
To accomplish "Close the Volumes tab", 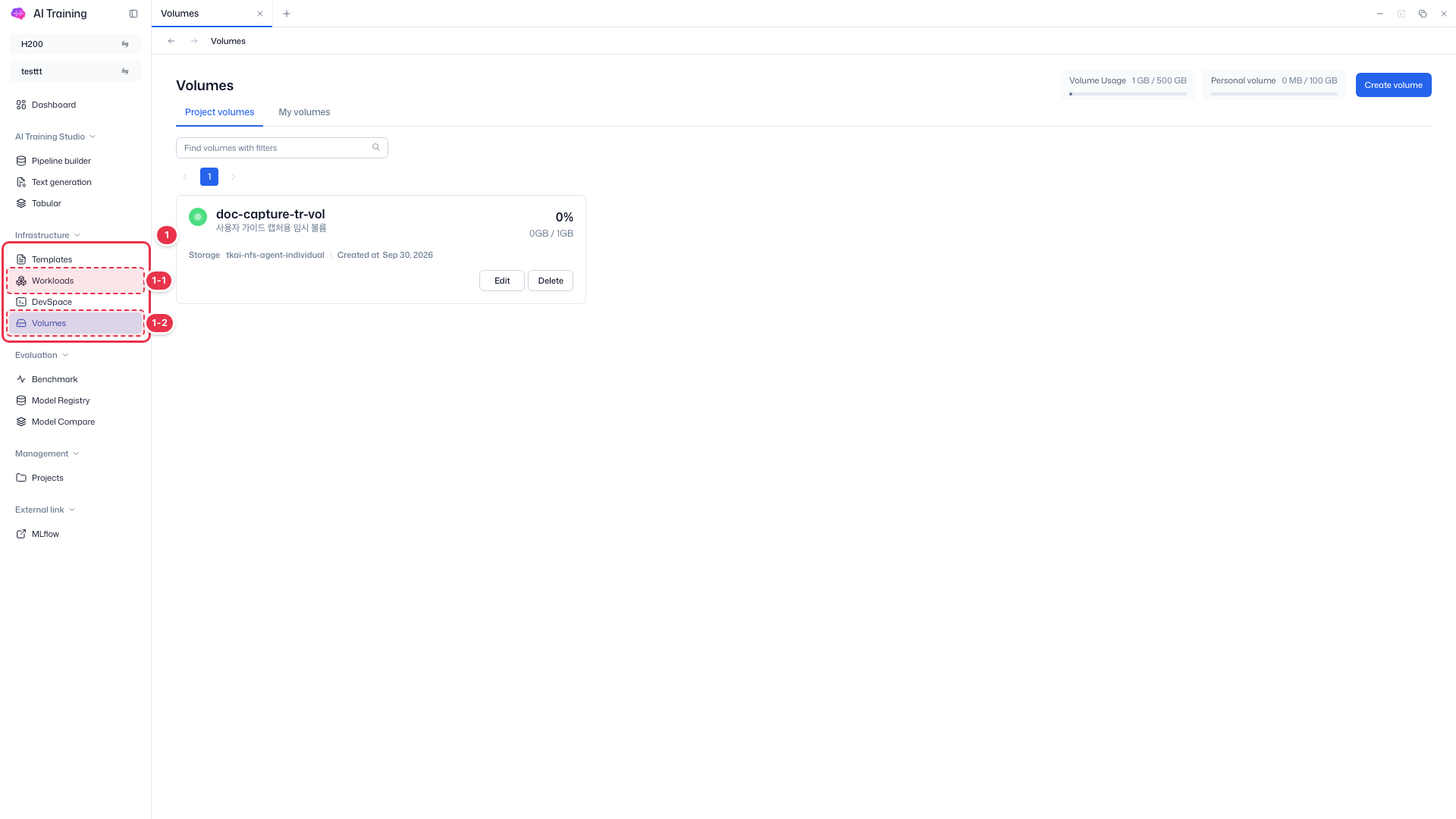I will click(260, 14).
